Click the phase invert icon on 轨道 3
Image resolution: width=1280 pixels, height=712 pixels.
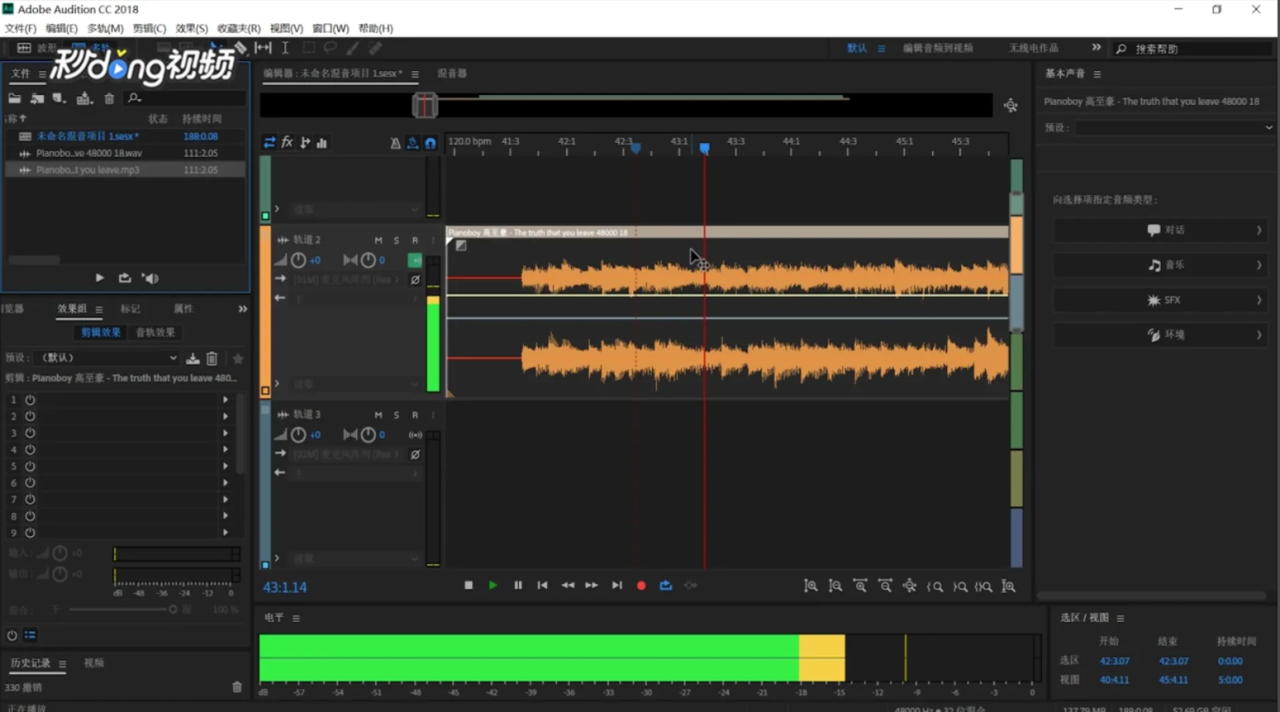(x=415, y=454)
